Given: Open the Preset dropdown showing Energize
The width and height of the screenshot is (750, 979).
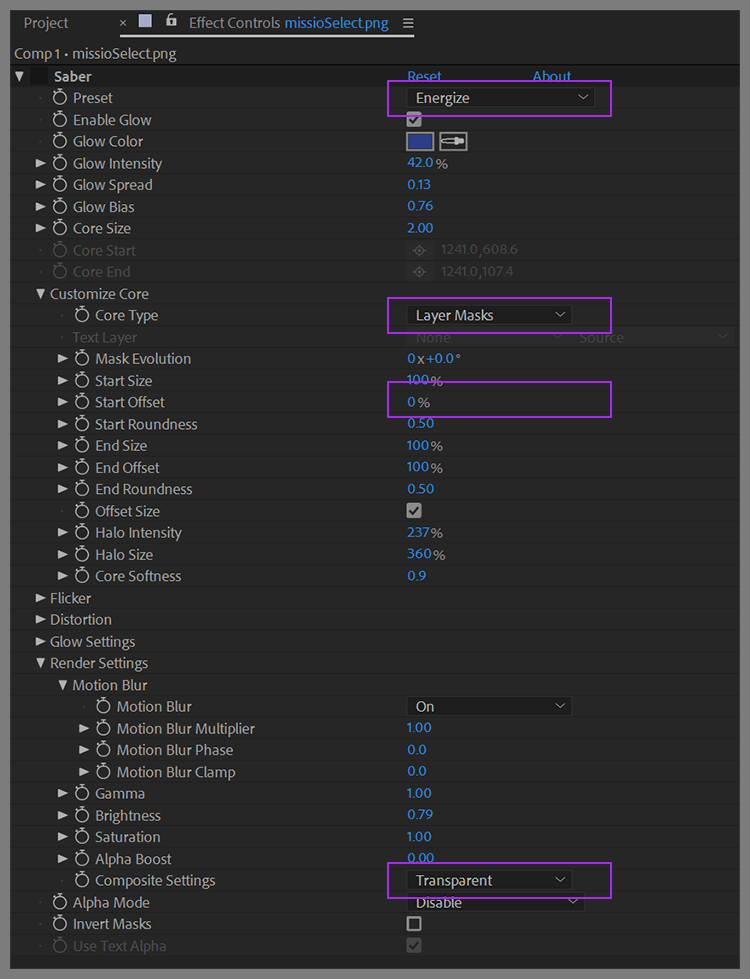Looking at the screenshot, I should (x=500, y=97).
